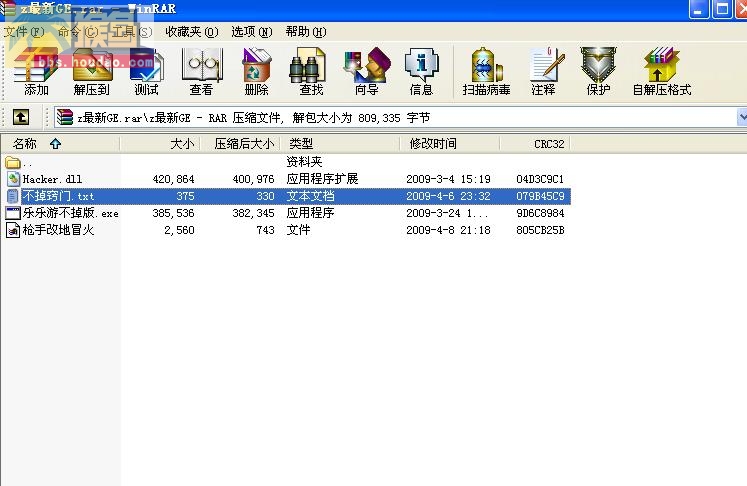Click size value 420,864

173,180
